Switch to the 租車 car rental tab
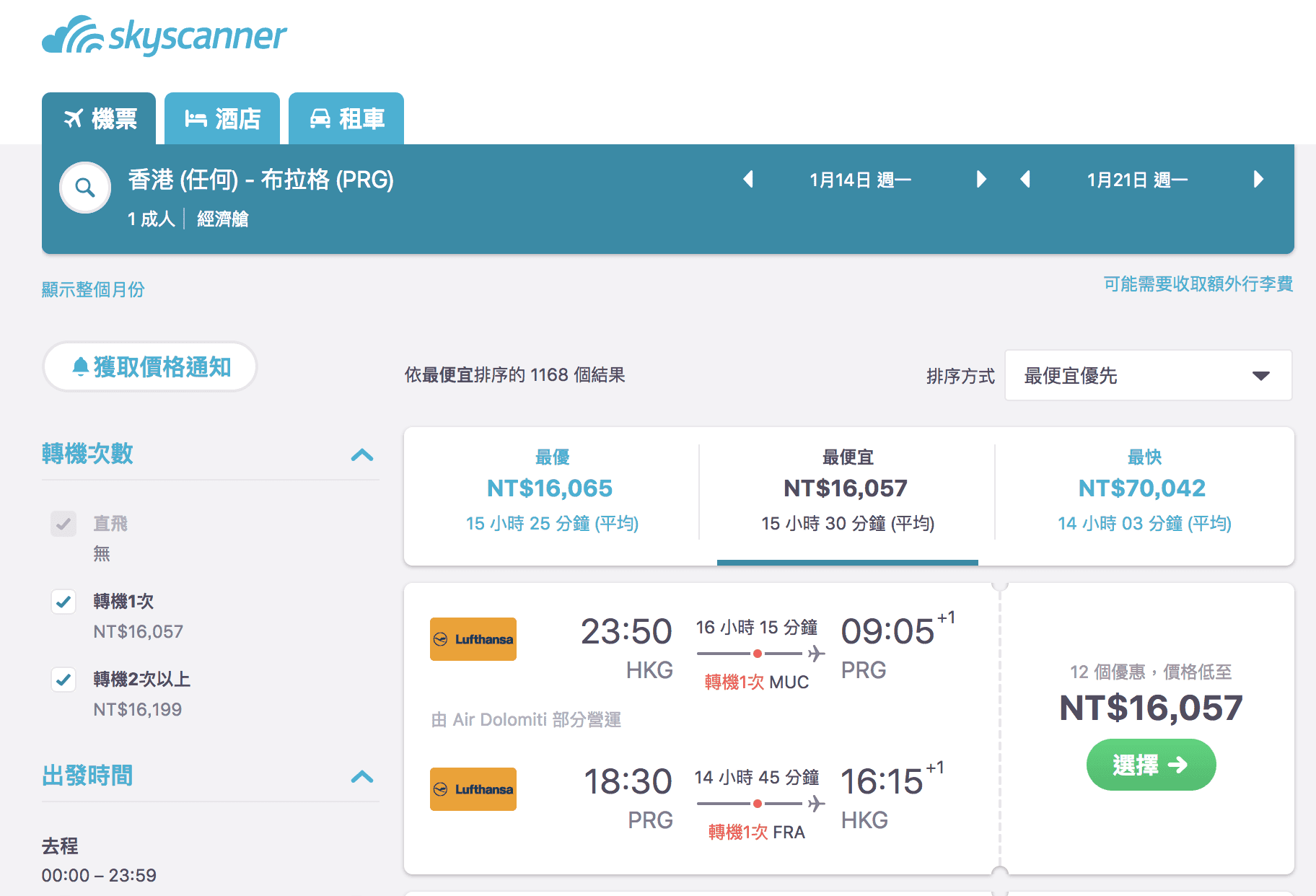This screenshot has height=896, width=1316. click(x=346, y=118)
